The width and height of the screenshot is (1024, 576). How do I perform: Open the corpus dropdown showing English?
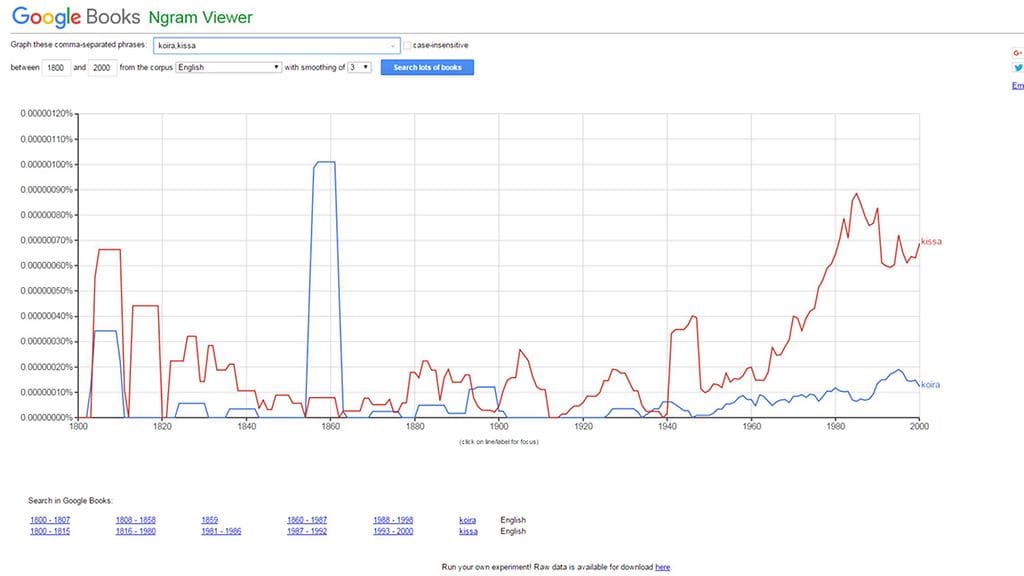(x=228, y=67)
